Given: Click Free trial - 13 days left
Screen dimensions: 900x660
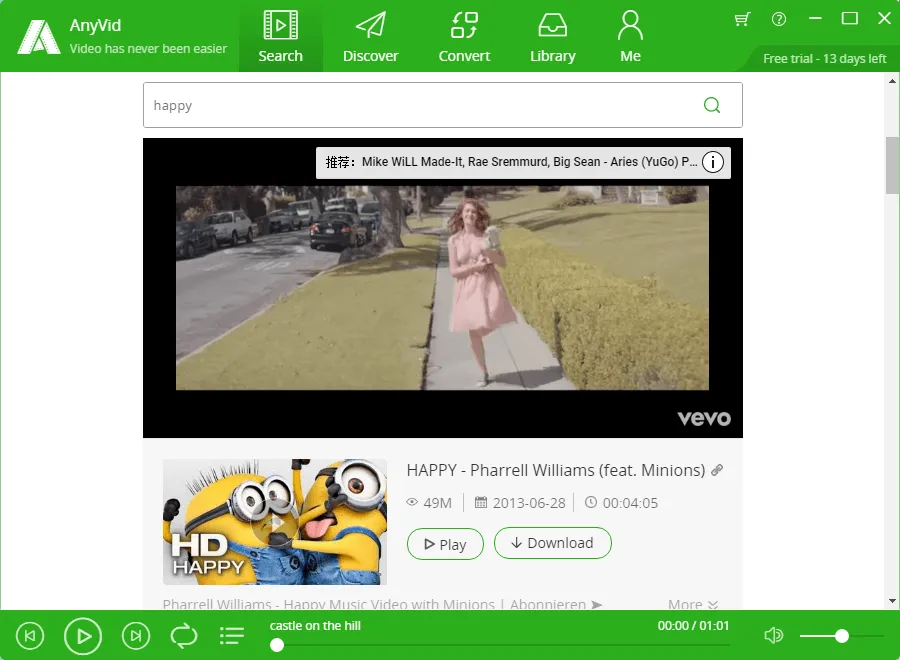Looking at the screenshot, I should pos(824,59).
